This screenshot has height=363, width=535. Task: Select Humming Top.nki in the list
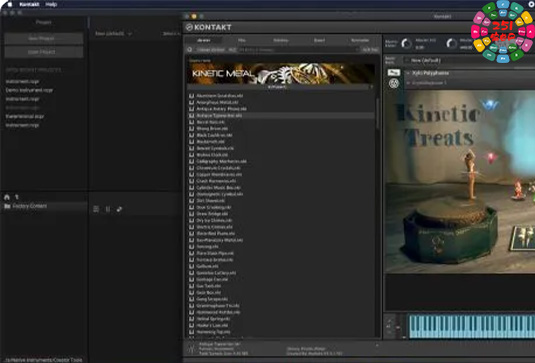pos(213,332)
